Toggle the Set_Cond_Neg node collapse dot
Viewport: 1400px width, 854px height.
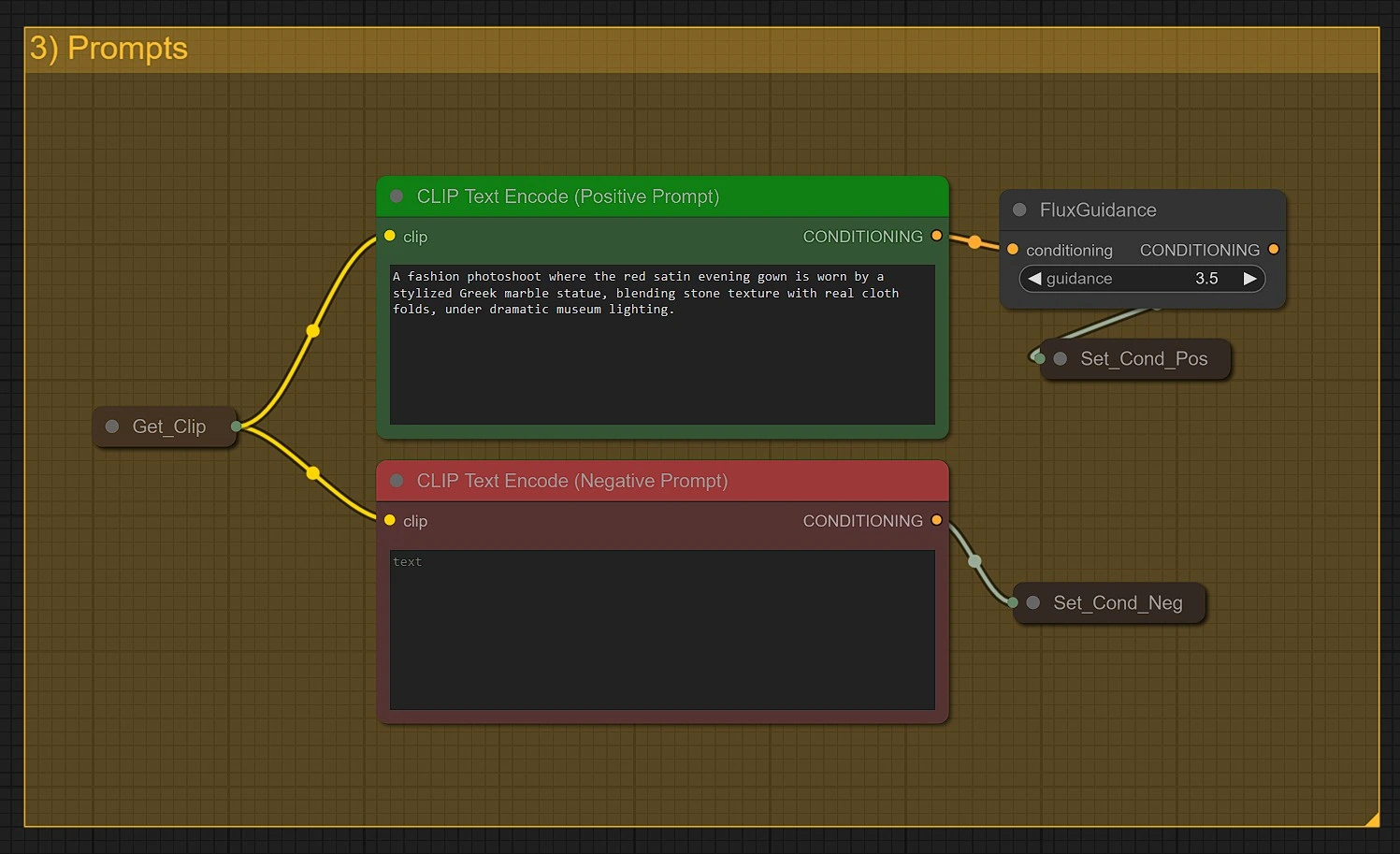click(x=1033, y=603)
